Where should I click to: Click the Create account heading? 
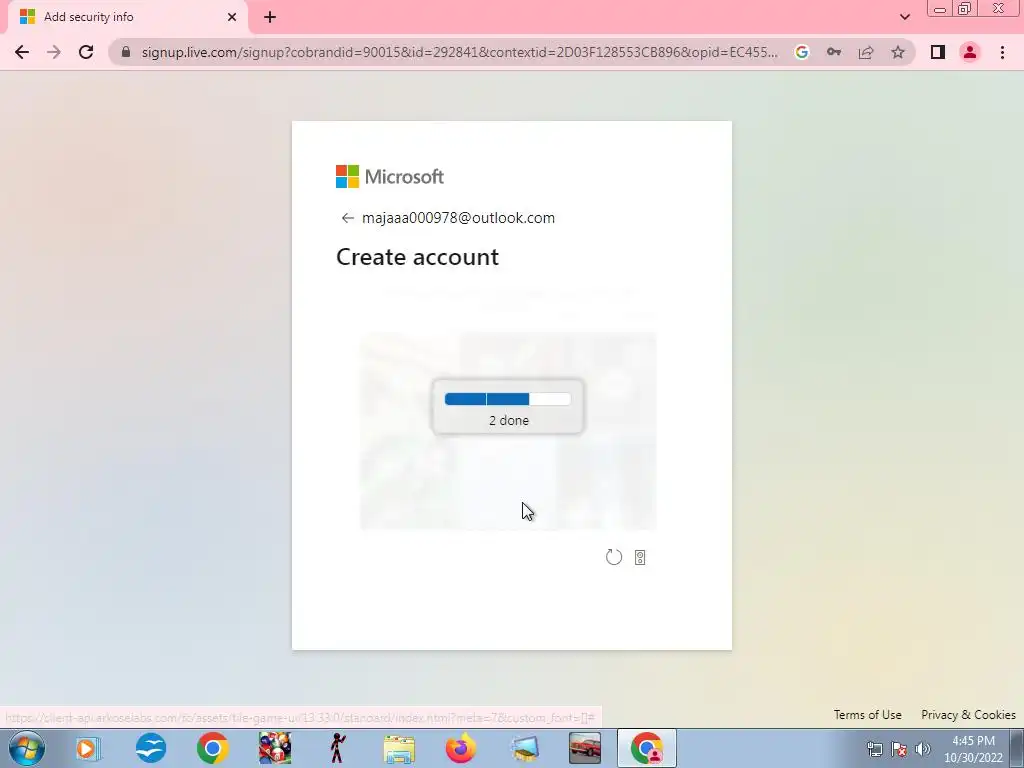[x=417, y=257]
